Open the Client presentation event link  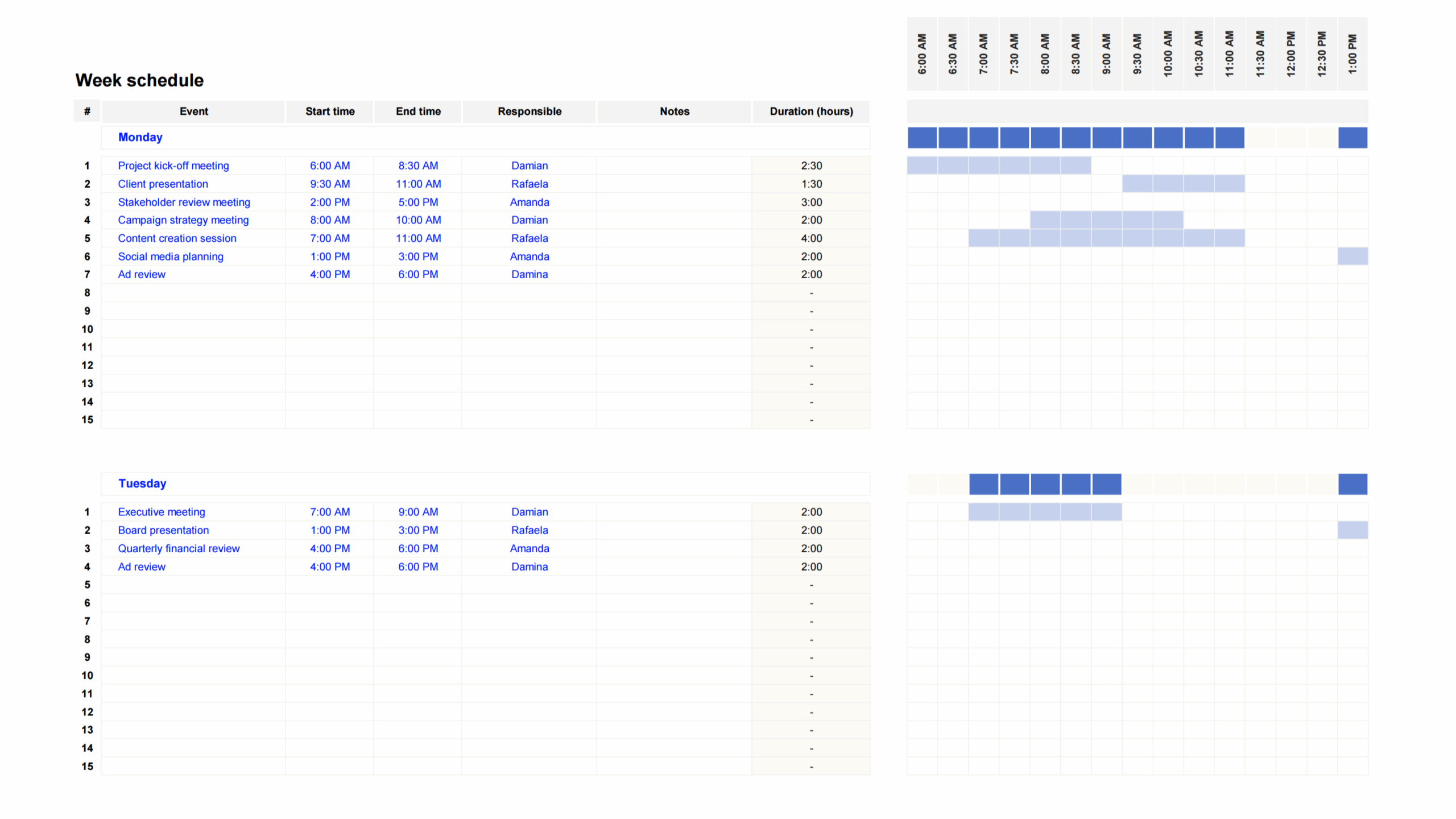pos(163,184)
